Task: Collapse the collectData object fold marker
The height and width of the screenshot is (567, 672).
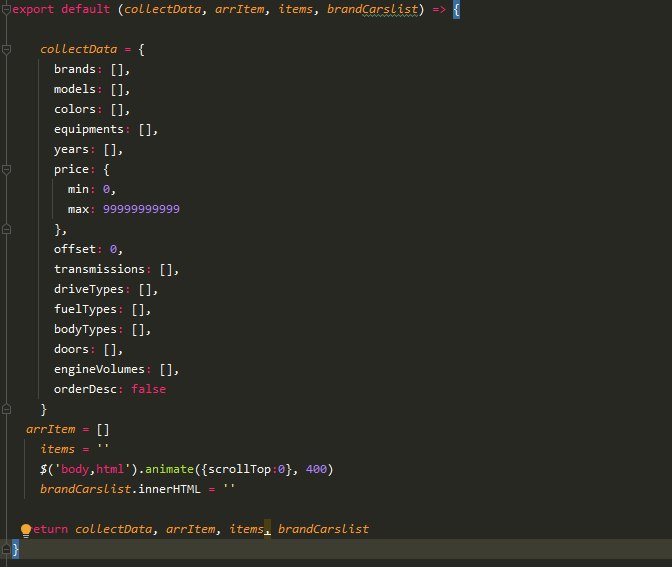Action: click(x=6, y=50)
